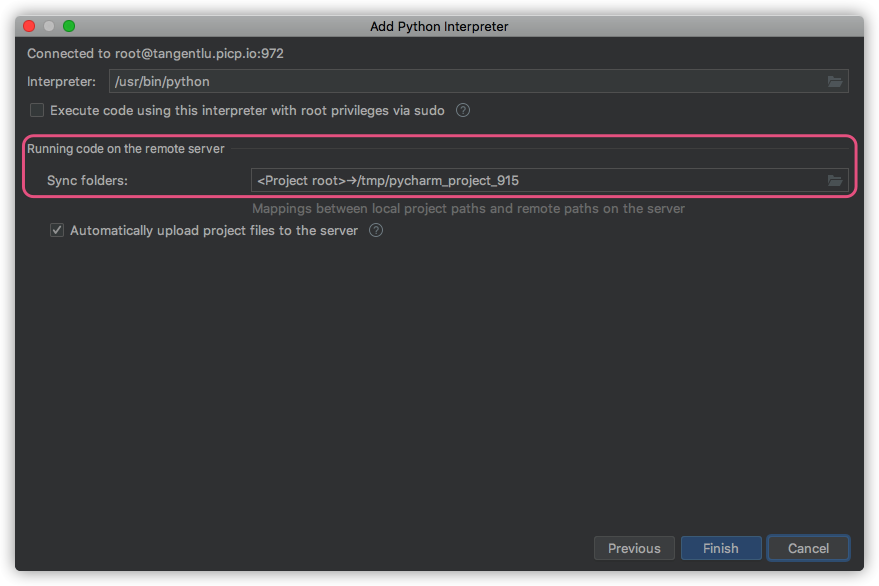Open the folder browser for the Interpreter path
Screen dimensions: 879x586
click(835, 81)
